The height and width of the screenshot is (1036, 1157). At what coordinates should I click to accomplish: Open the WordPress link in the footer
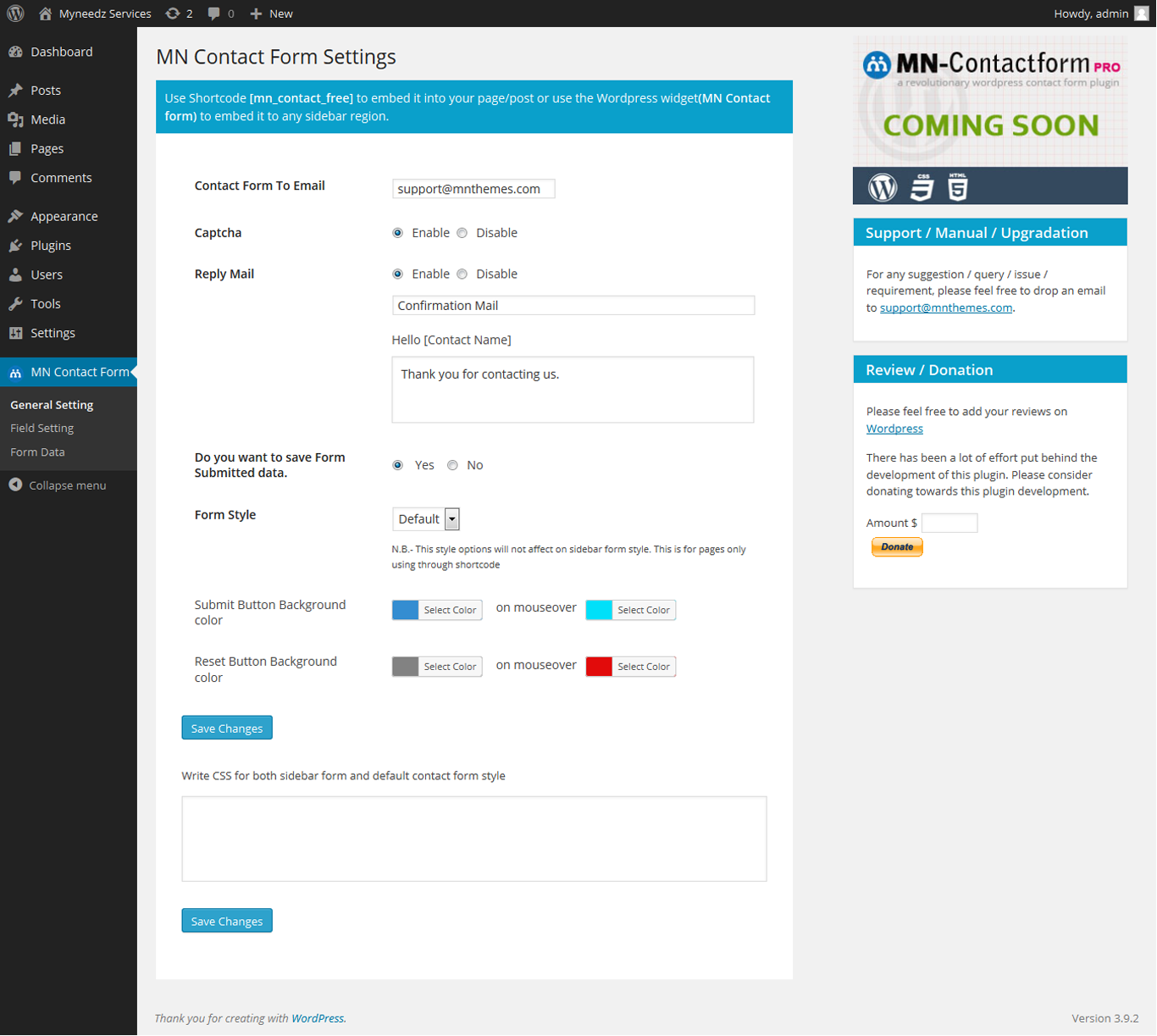(x=318, y=1018)
